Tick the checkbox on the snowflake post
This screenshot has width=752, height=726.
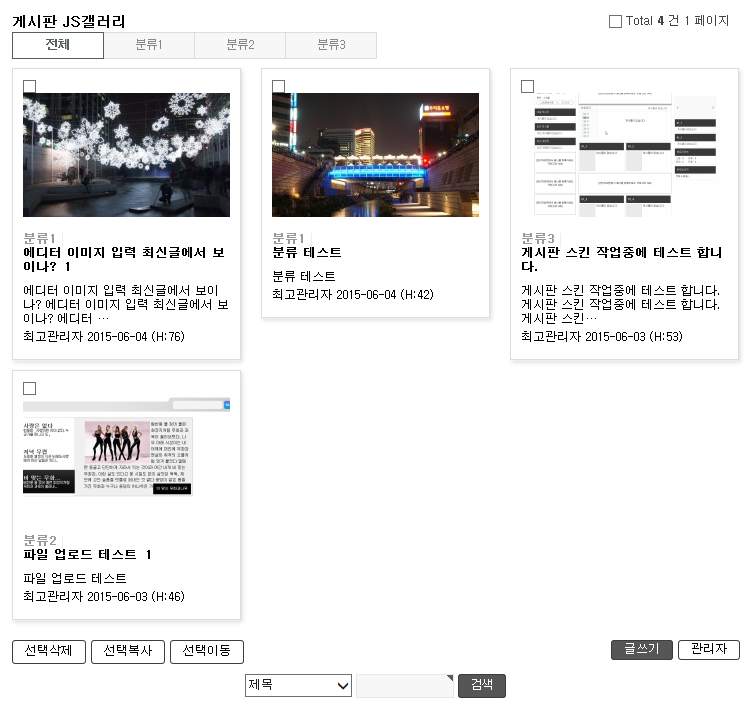click(29, 87)
